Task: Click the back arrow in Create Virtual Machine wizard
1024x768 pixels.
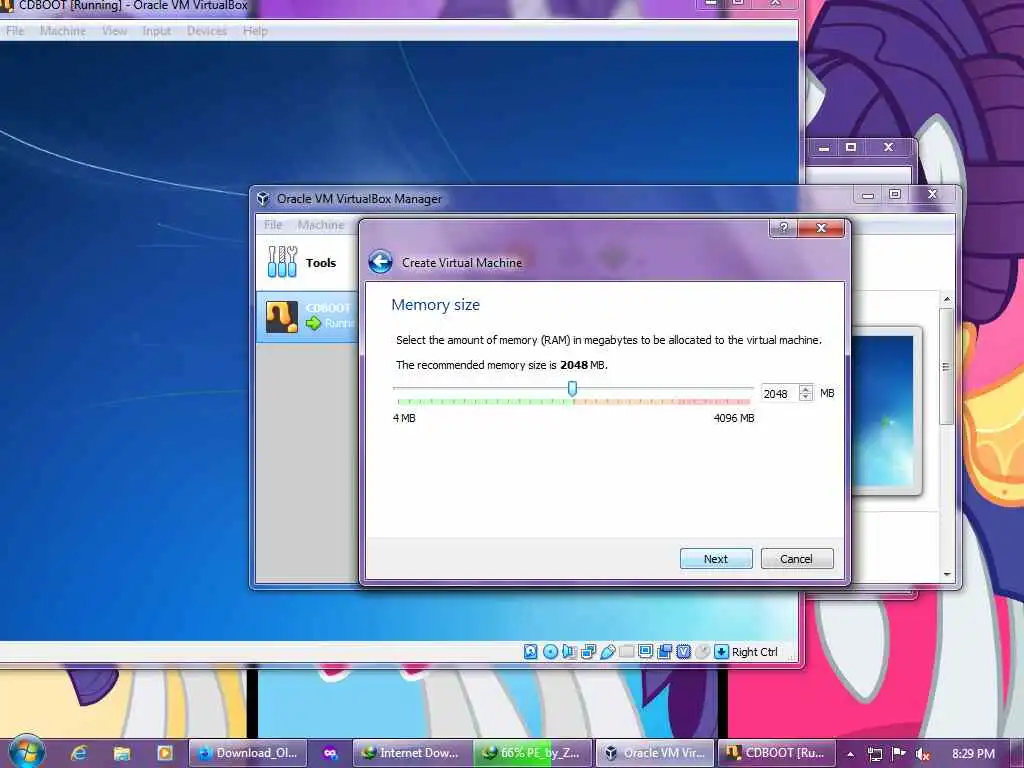Action: point(380,262)
